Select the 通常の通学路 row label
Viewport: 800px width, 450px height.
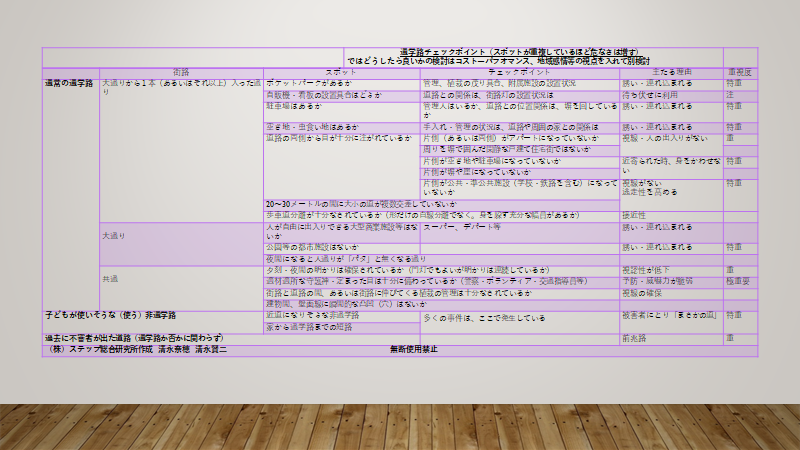pos(71,84)
